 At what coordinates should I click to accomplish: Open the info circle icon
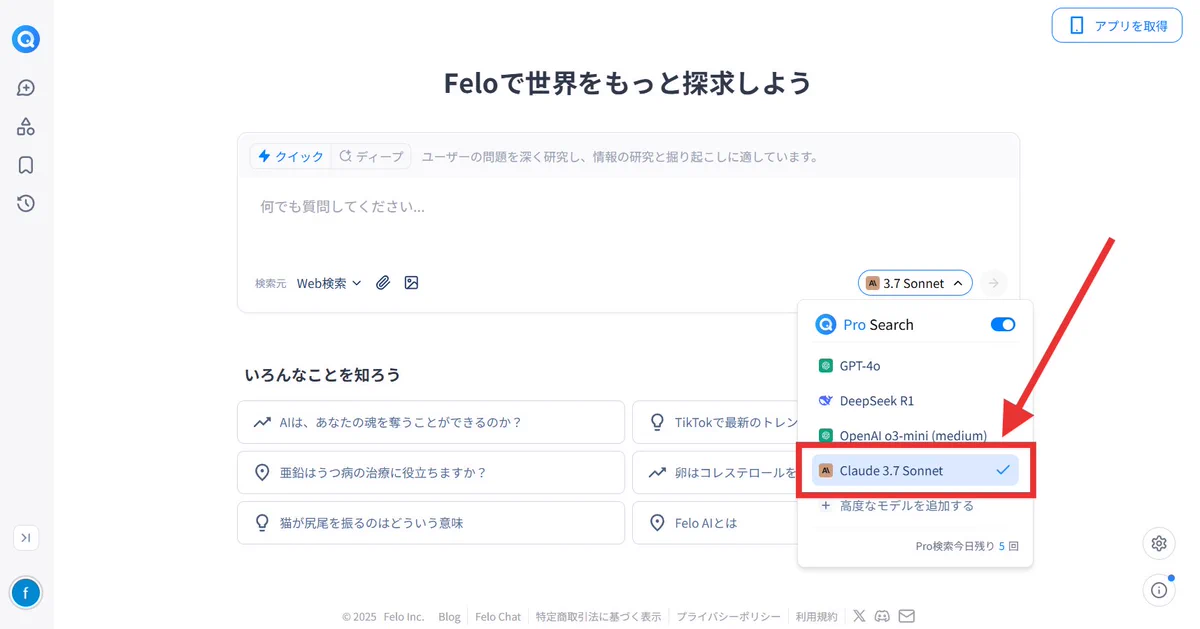[x=1159, y=590]
